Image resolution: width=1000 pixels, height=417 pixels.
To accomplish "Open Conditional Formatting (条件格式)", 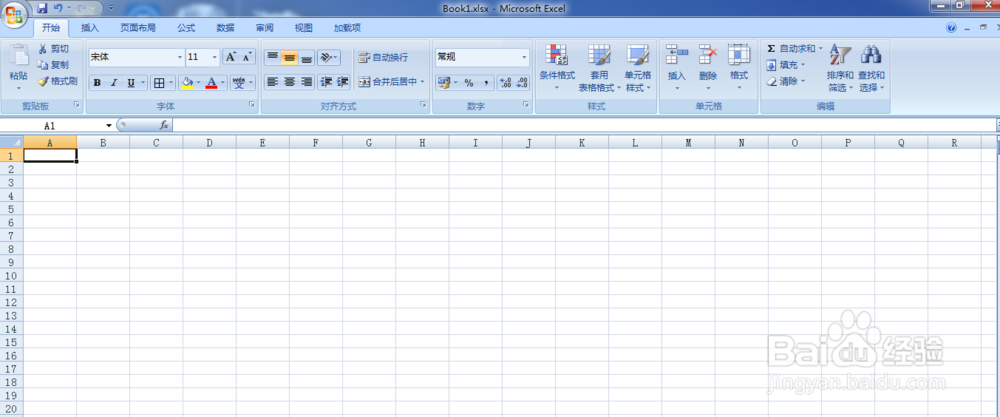I will pos(557,68).
